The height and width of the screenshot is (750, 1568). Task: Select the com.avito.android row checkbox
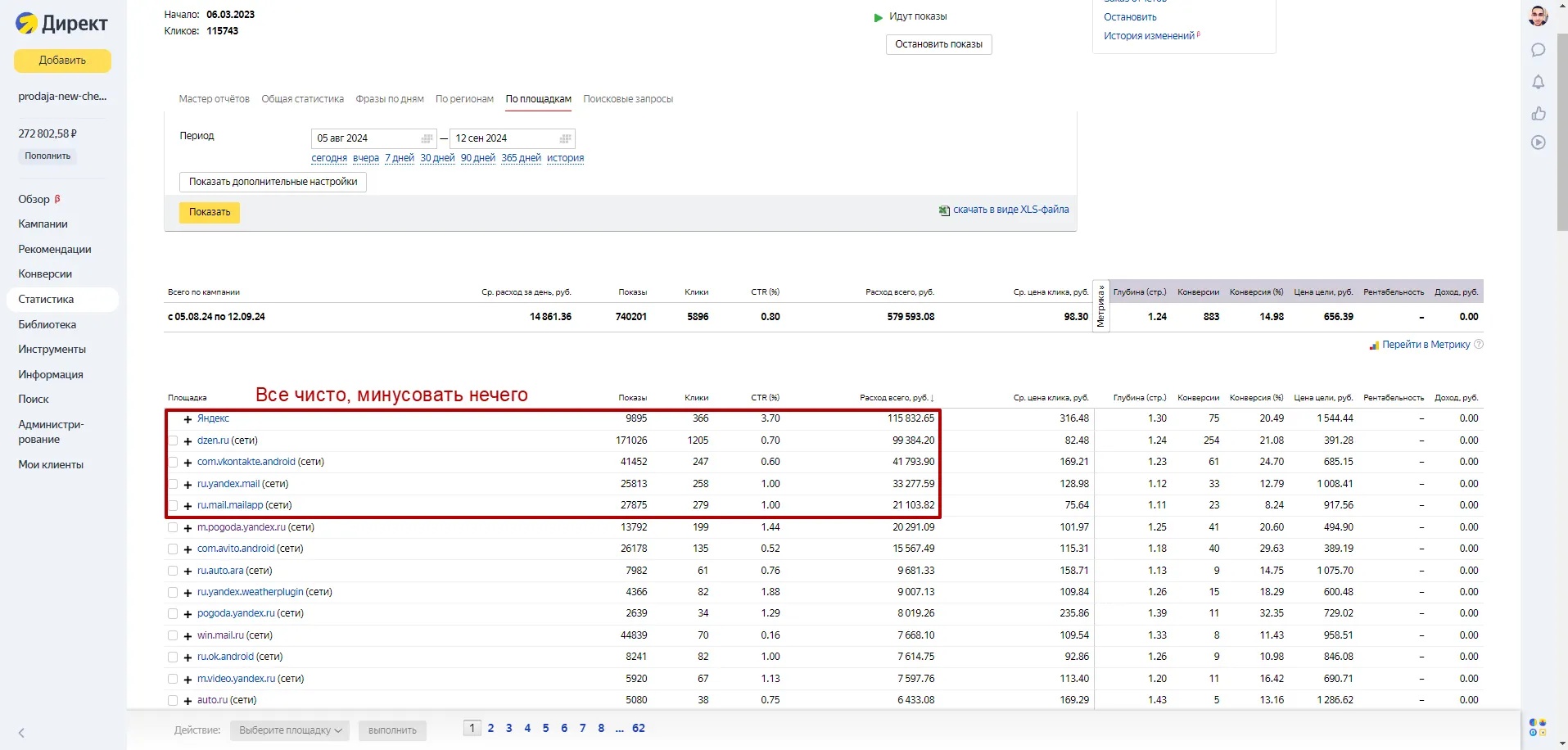point(173,549)
